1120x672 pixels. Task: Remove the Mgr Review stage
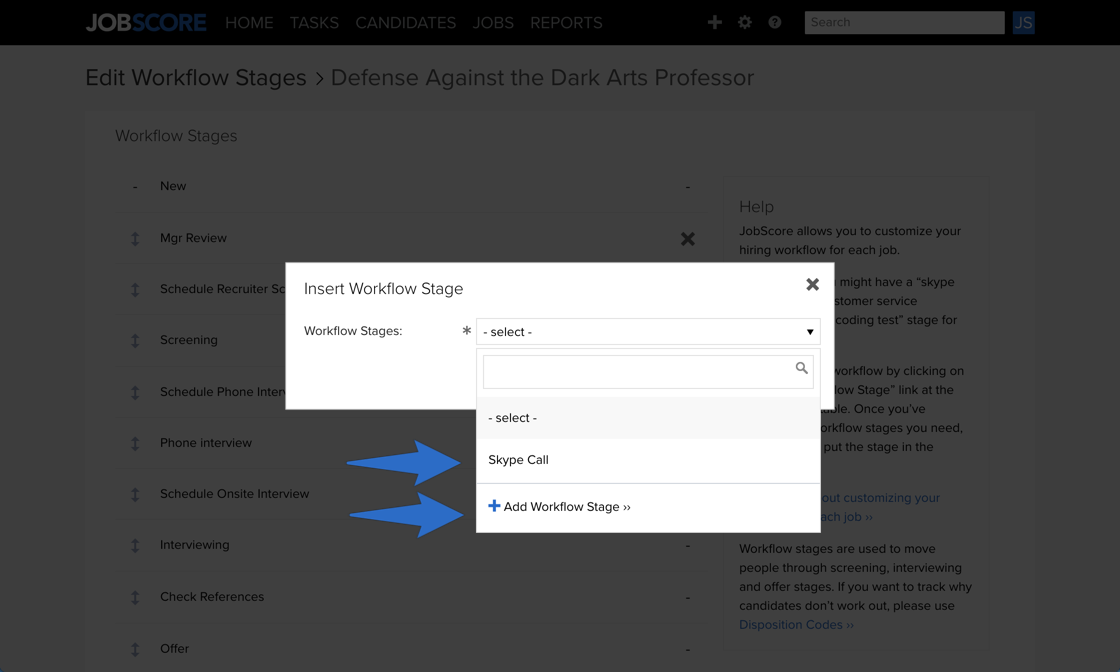click(687, 239)
